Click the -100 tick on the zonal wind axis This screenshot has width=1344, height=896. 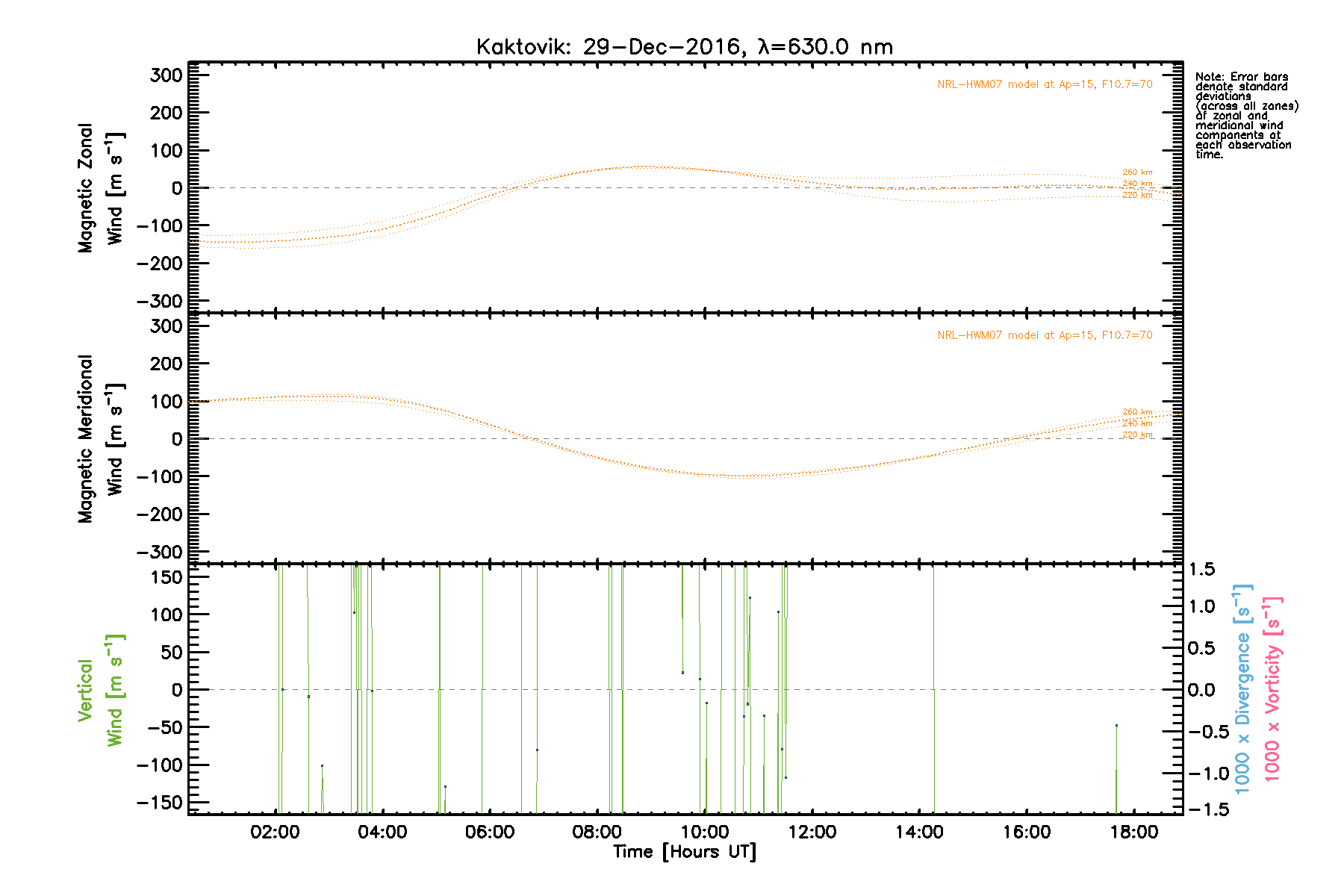(160, 225)
